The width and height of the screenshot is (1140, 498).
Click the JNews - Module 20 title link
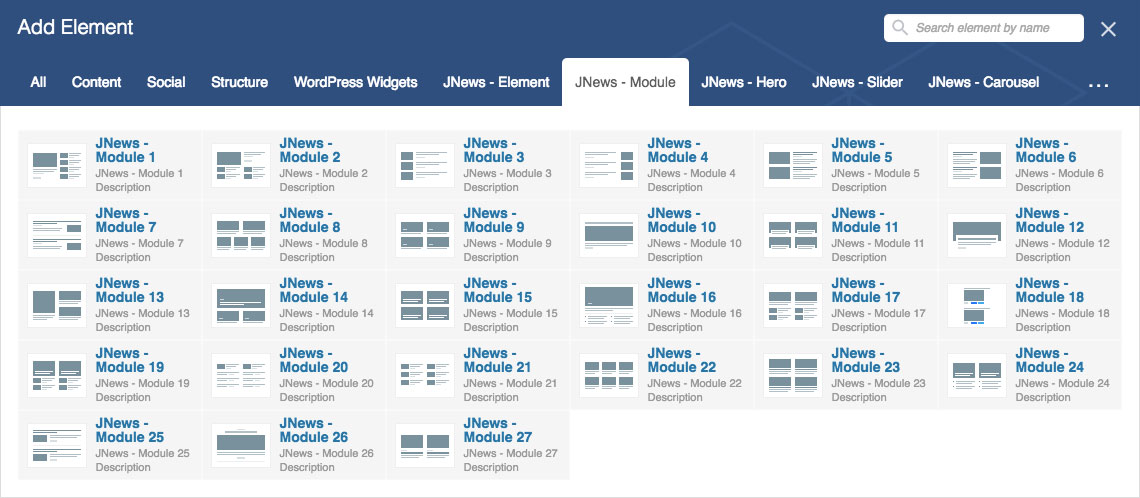coord(312,360)
